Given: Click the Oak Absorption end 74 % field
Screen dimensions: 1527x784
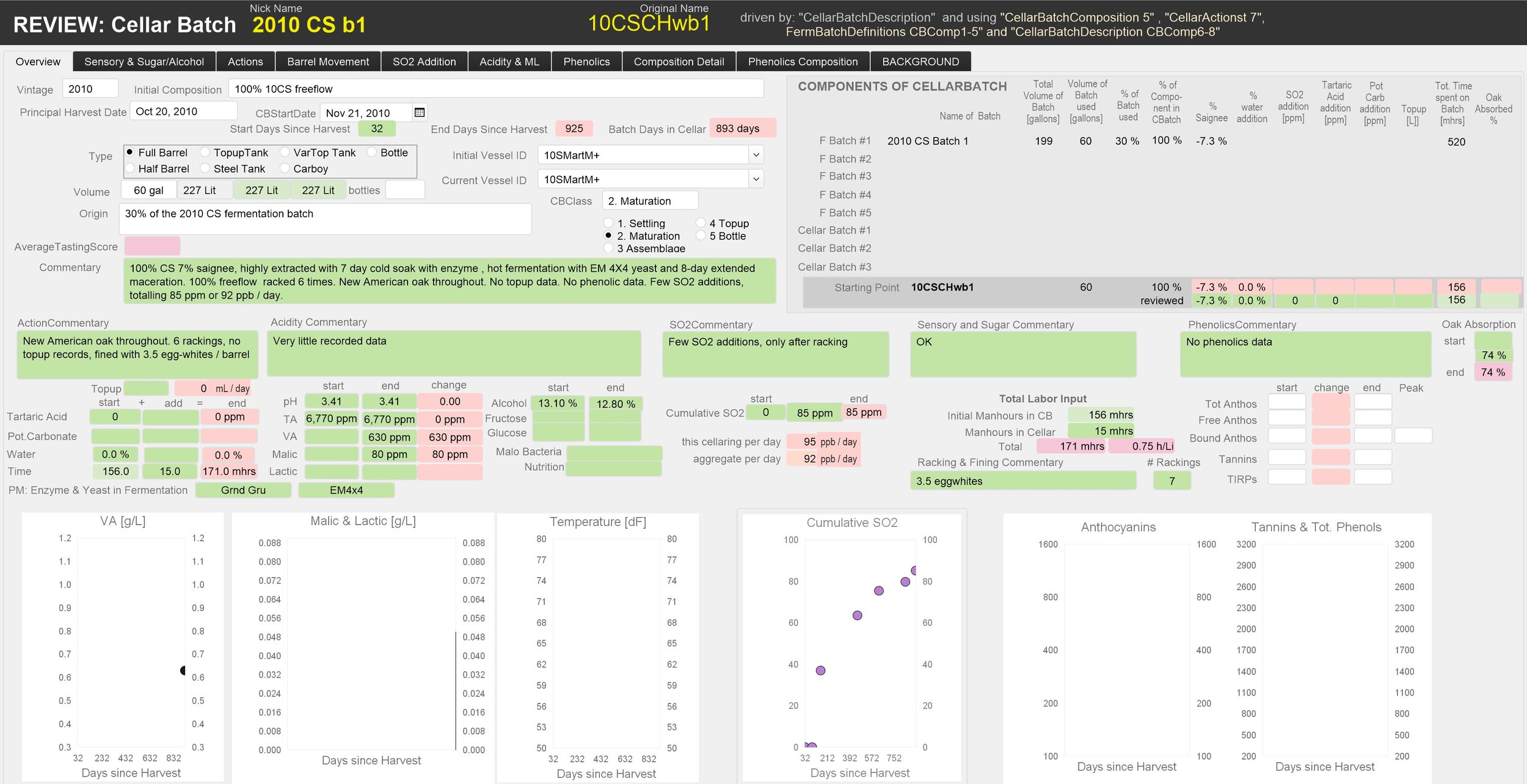Looking at the screenshot, I should coord(1493,372).
